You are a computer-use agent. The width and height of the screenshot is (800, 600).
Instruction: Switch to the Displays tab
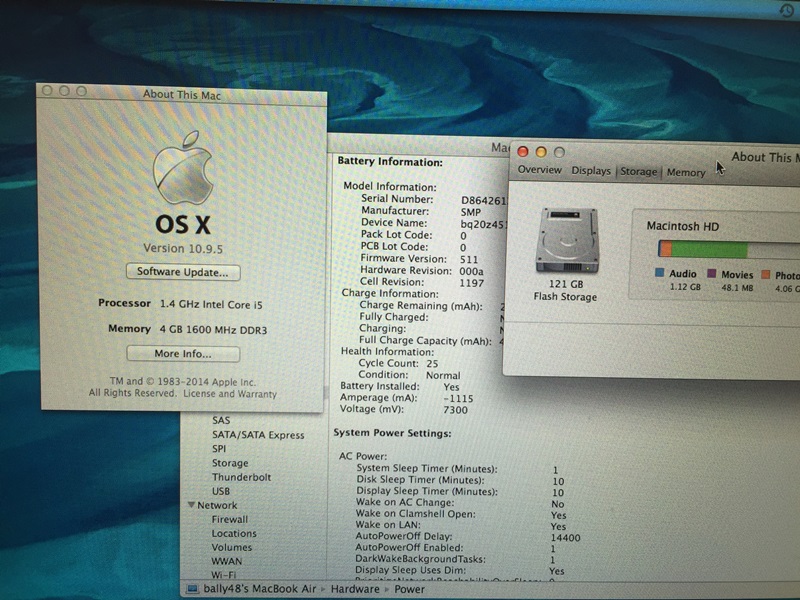tap(591, 170)
